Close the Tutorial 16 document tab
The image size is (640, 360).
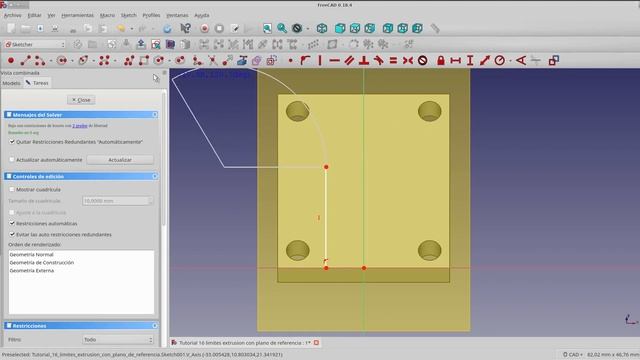[x=316, y=343]
